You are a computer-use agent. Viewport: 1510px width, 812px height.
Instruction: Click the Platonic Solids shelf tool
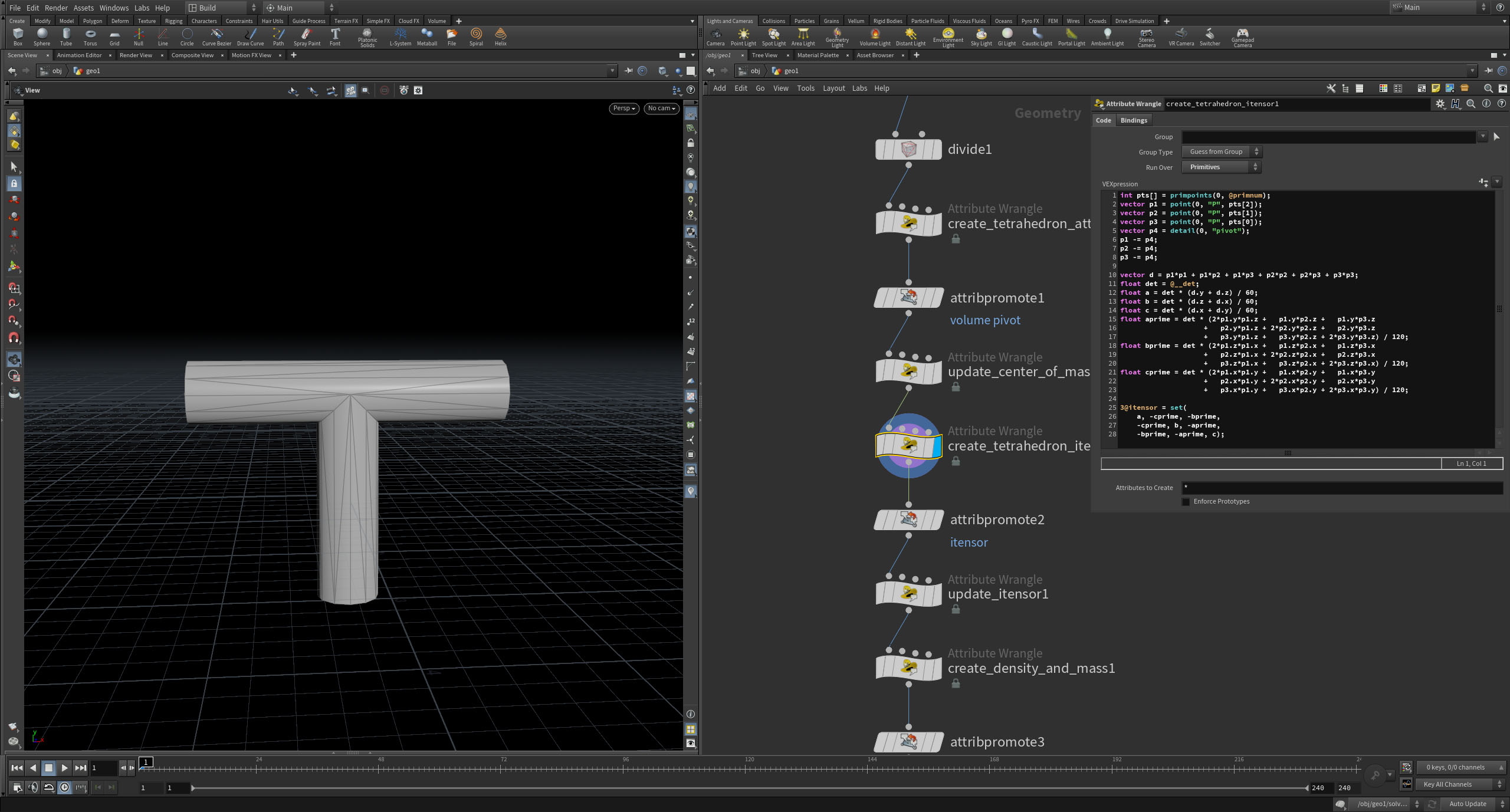coord(367,37)
